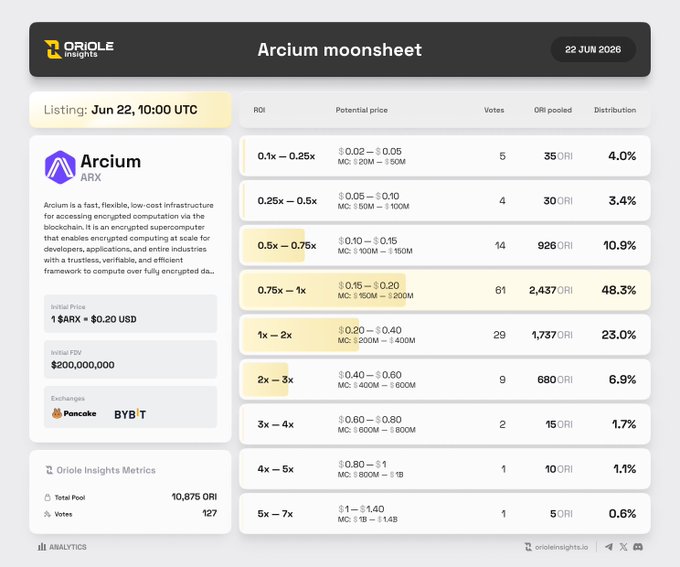680x567 pixels.
Task: Click the 6.9% distribution value
Action: (622, 380)
